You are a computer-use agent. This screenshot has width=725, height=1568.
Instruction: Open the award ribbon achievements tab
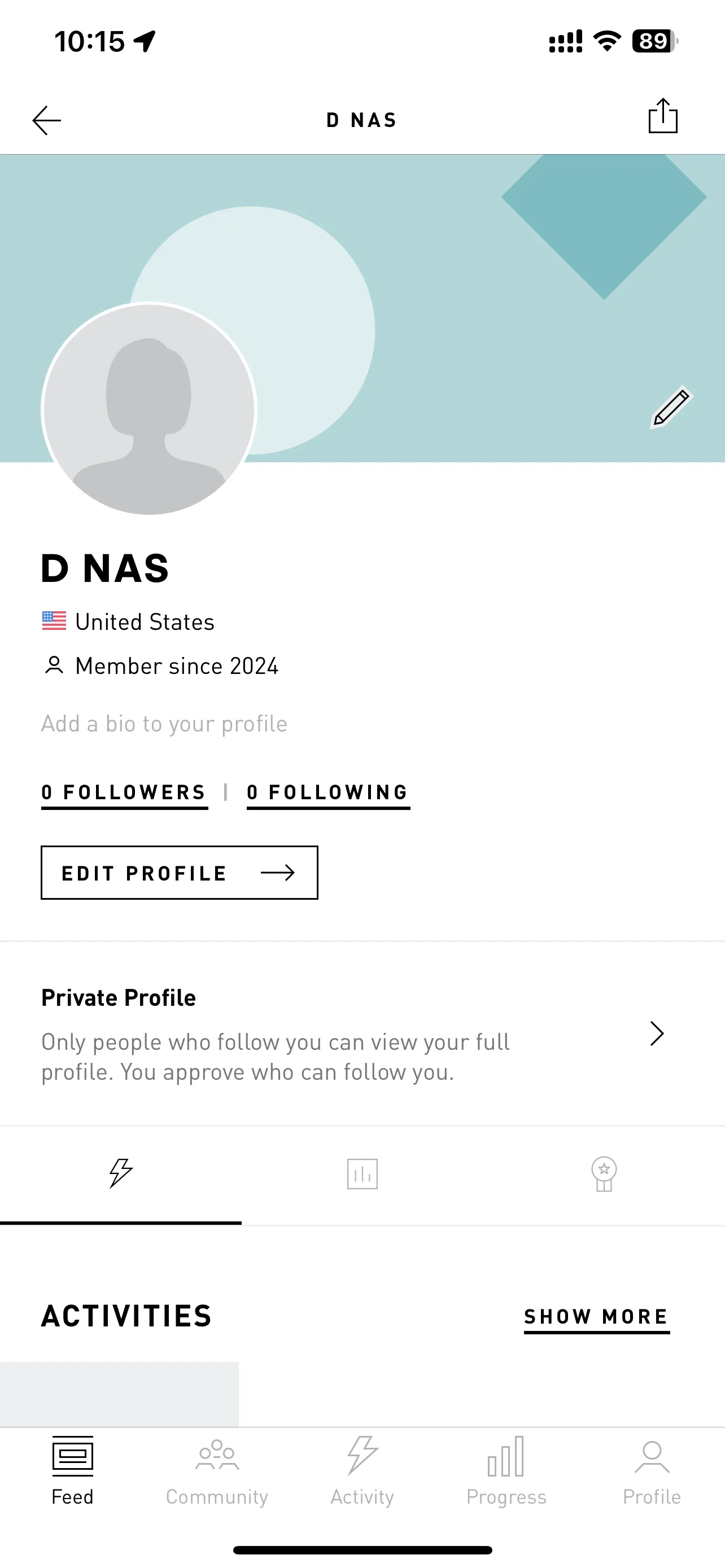coord(604,1173)
